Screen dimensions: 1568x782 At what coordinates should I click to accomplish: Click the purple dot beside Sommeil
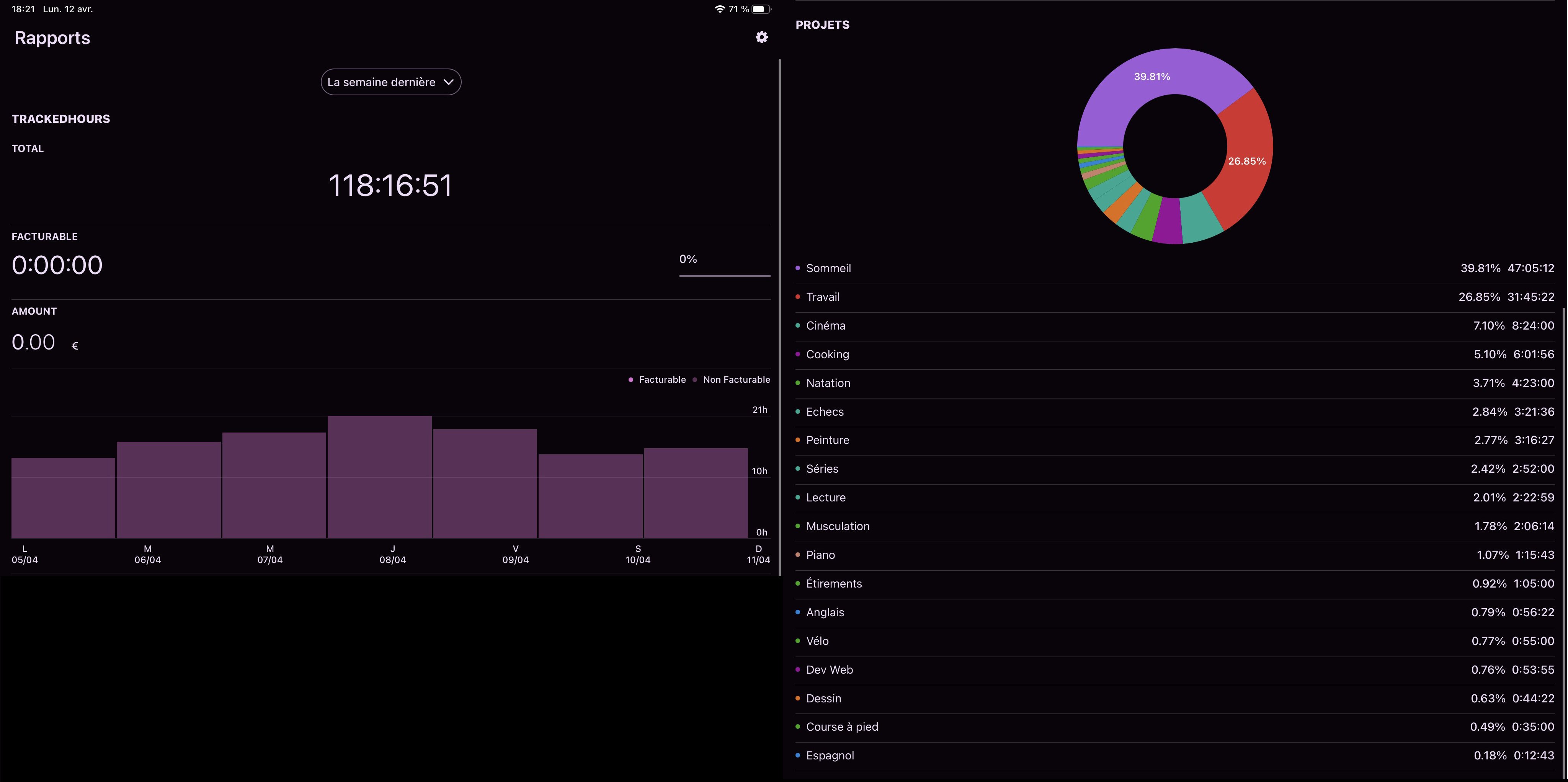pos(797,268)
